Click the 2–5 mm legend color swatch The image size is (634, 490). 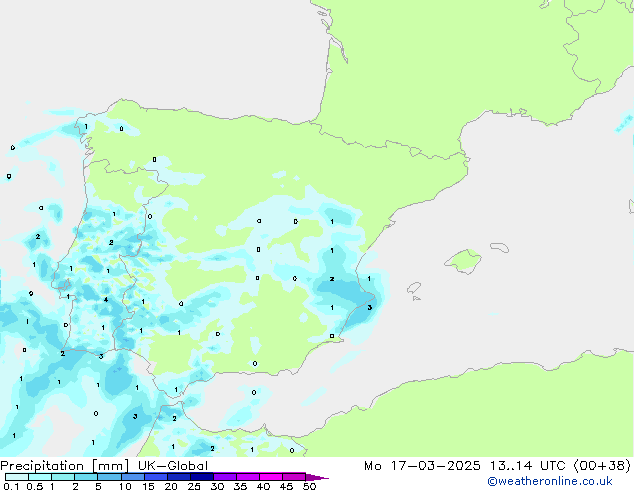pyautogui.click(x=86, y=477)
